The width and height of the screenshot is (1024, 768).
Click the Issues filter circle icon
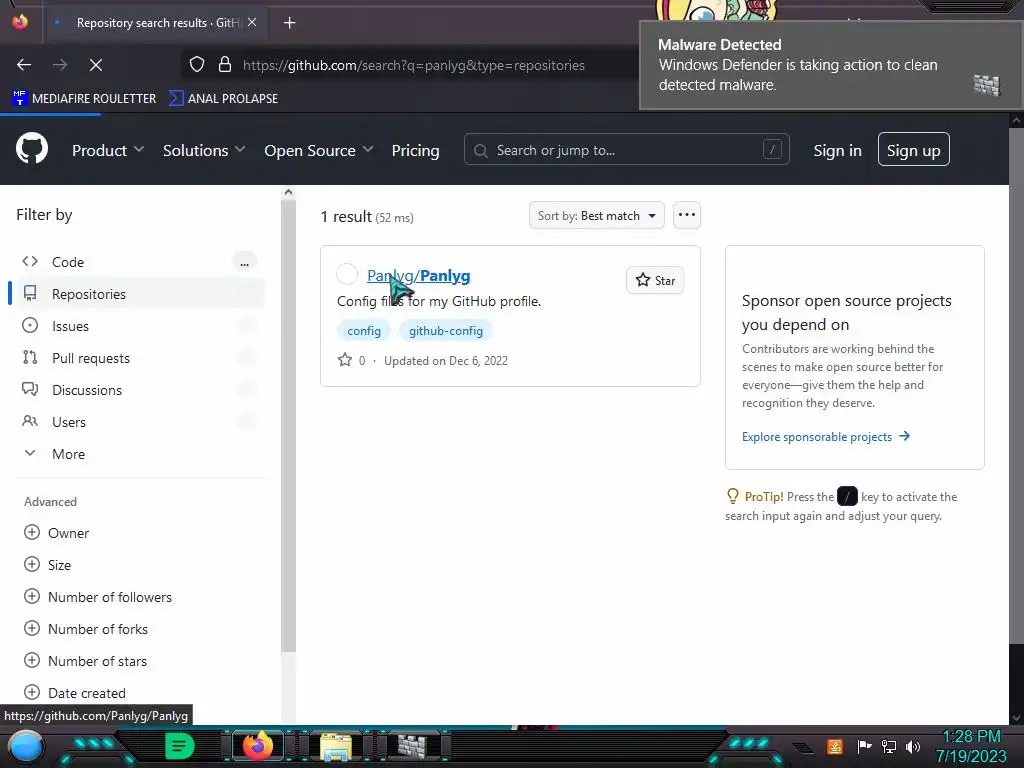click(30, 325)
